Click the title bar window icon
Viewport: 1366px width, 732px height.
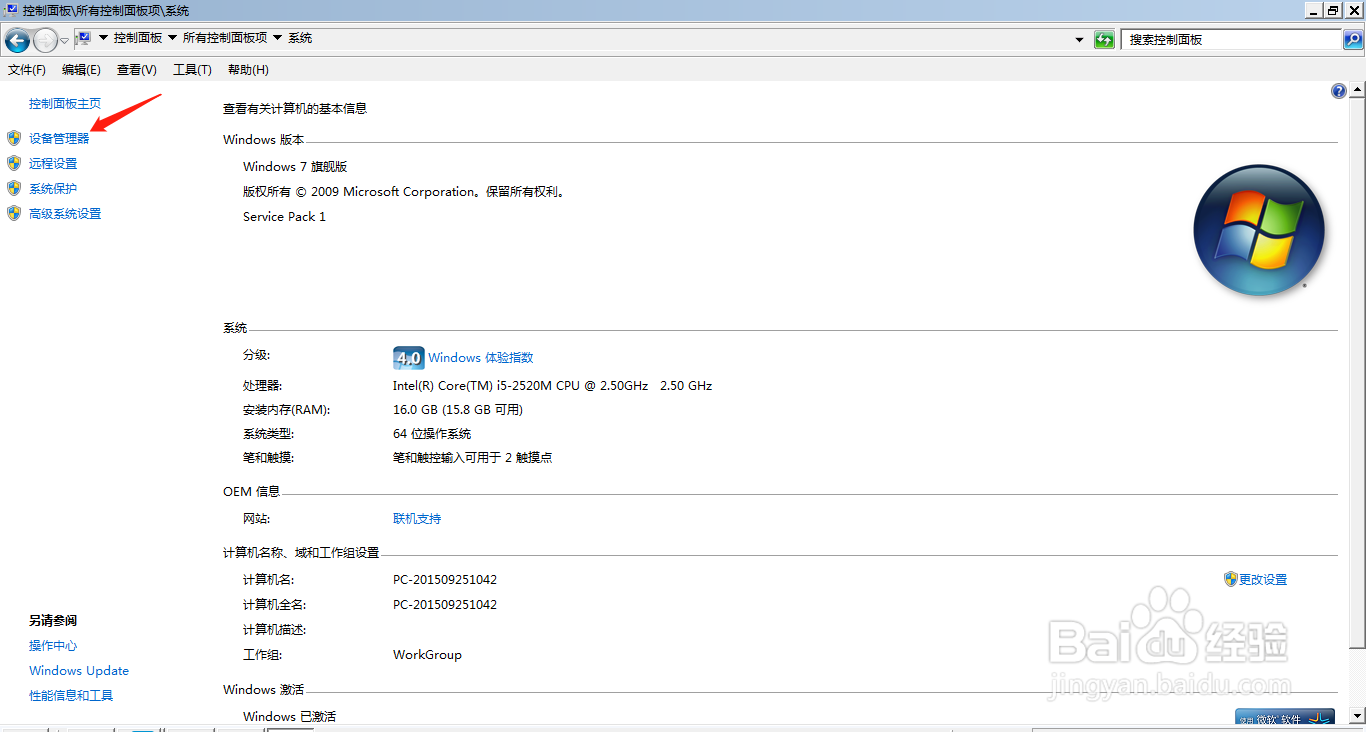point(11,10)
